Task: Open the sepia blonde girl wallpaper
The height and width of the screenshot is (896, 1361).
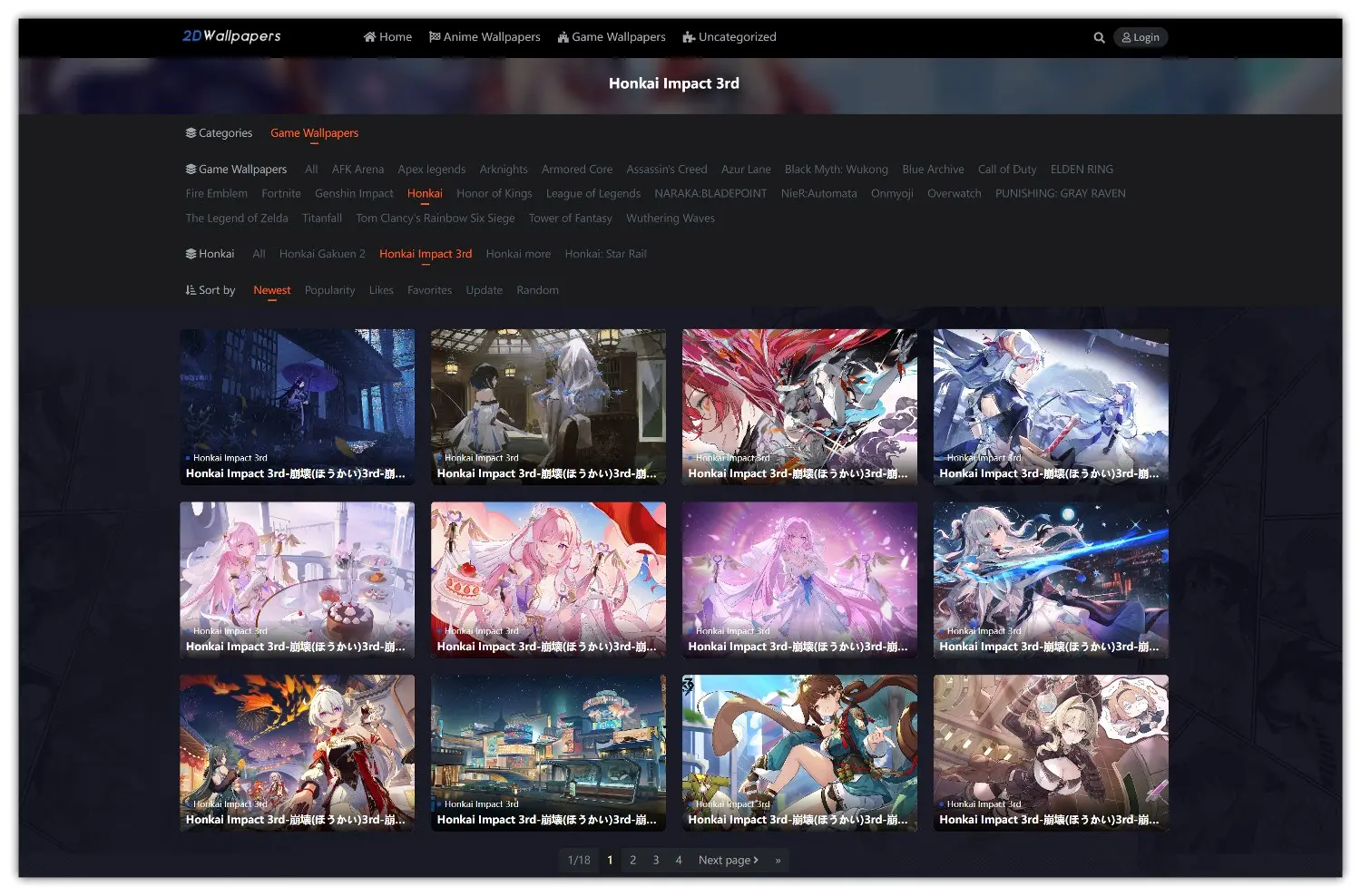Action: (x=1051, y=753)
